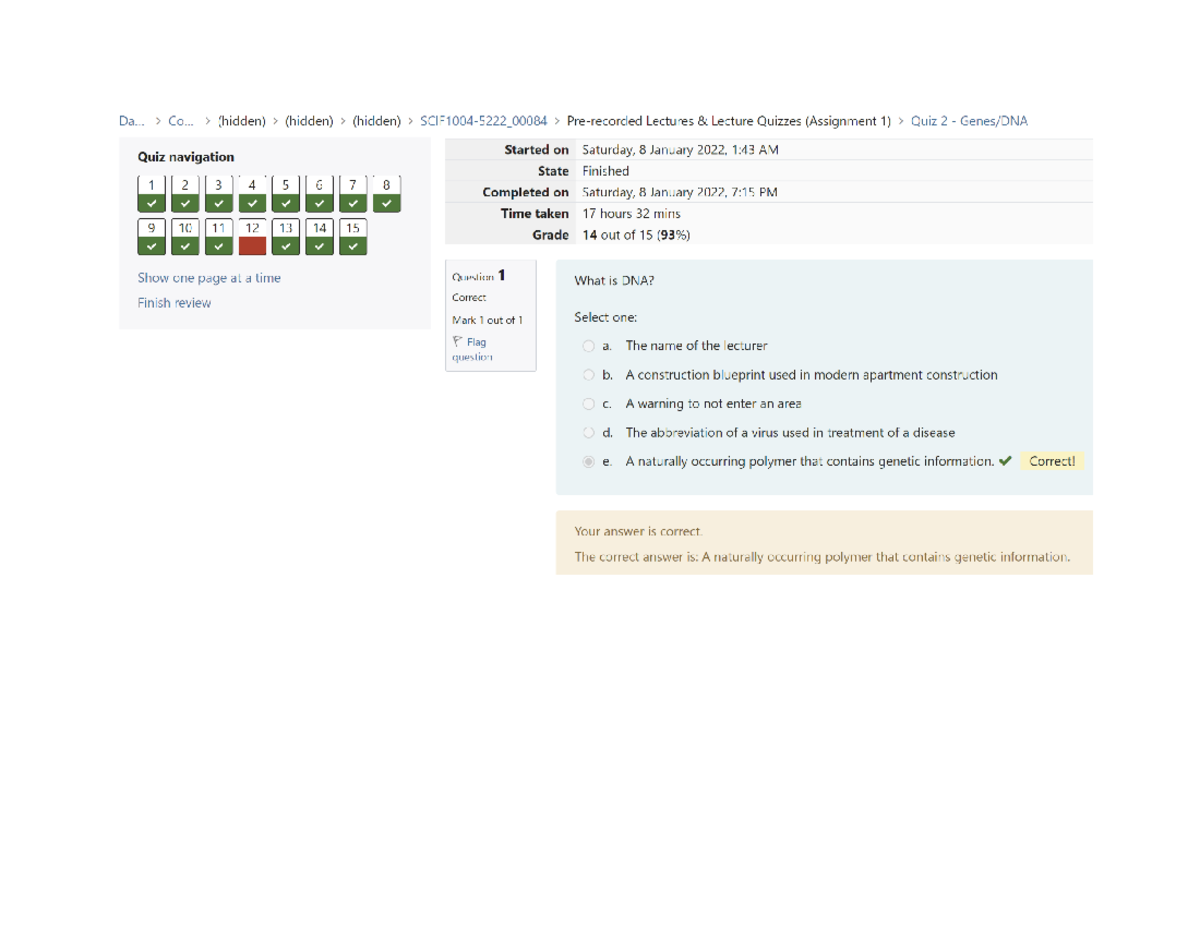Viewport: 1200px width, 927px height.
Task: Select radio option e, naturally occurring polymer
Action: (x=588, y=462)
